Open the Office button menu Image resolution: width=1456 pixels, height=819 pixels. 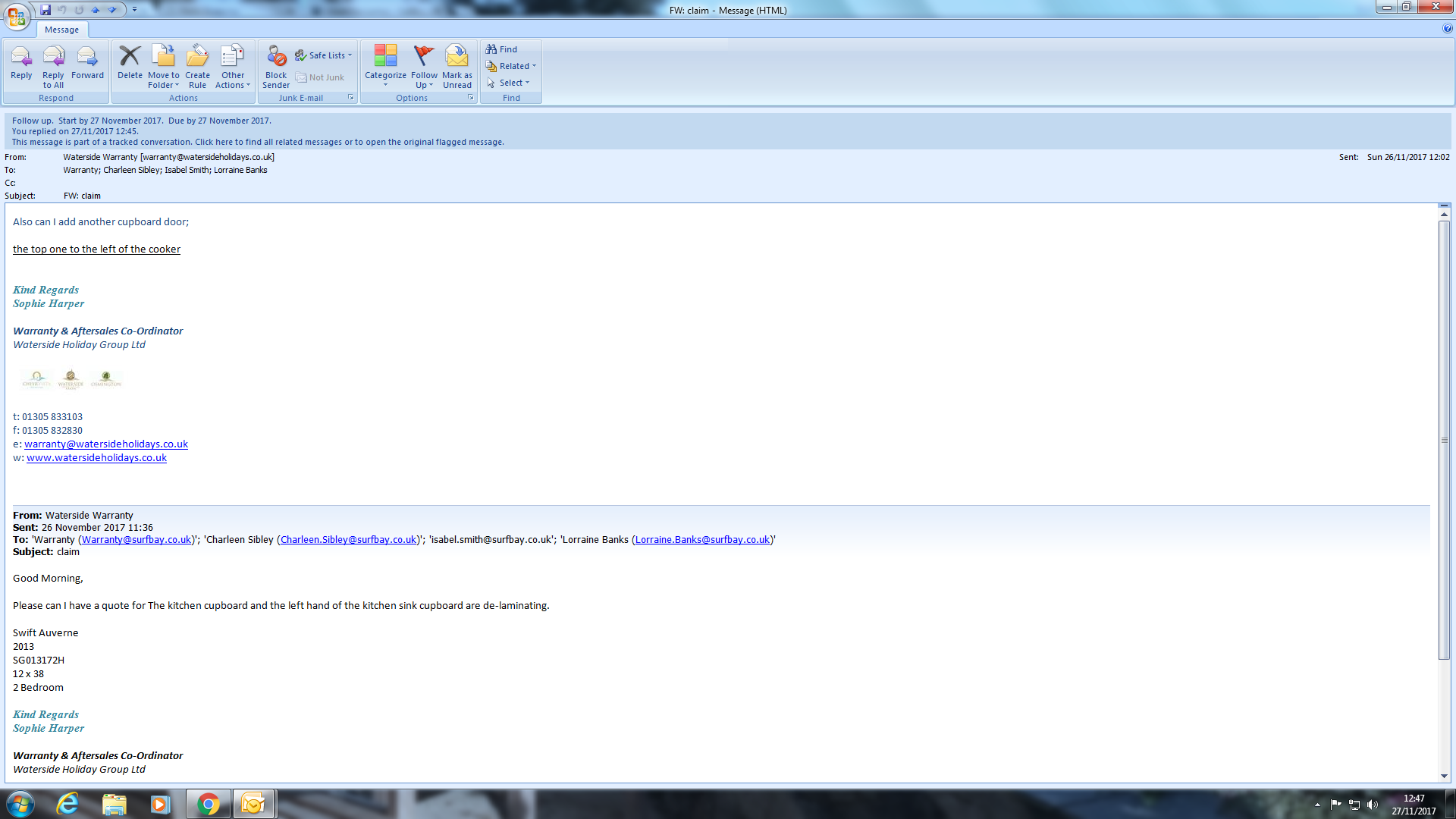coord(17,16)
